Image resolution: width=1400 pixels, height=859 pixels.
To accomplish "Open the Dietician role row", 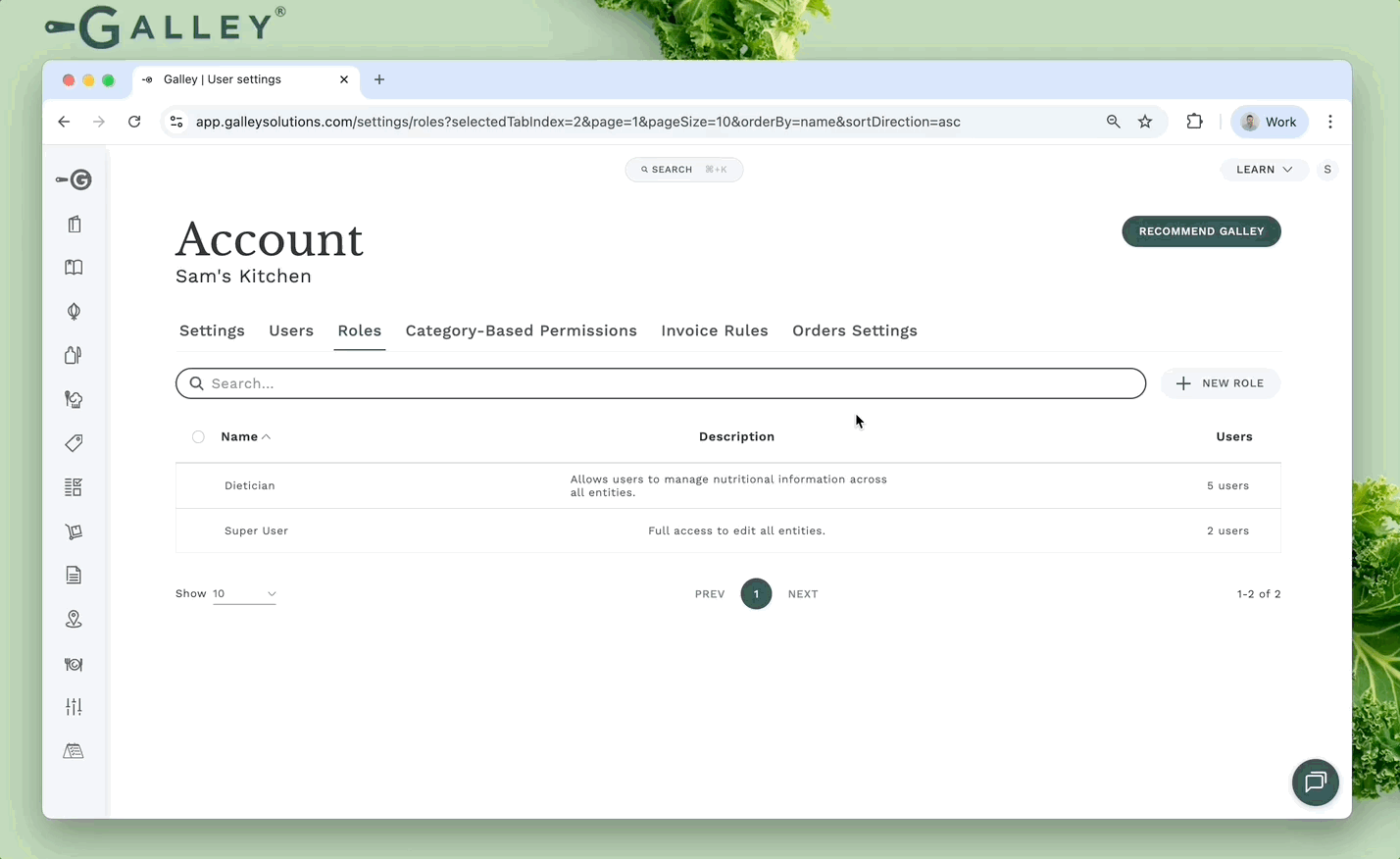I will pyautogui.click(x=728, y=485).
